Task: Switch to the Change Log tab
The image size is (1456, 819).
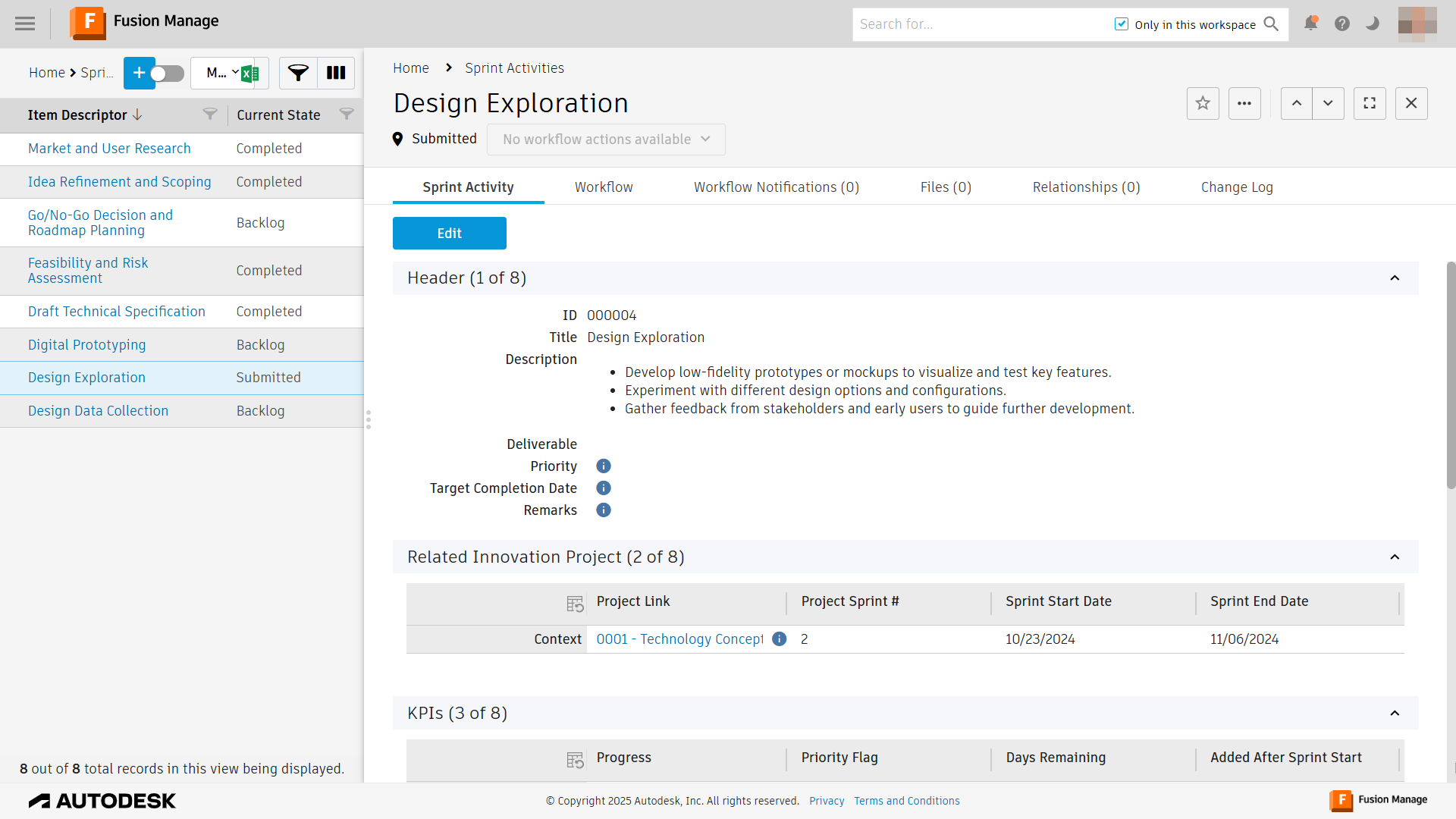Action: click(1237, 187)
